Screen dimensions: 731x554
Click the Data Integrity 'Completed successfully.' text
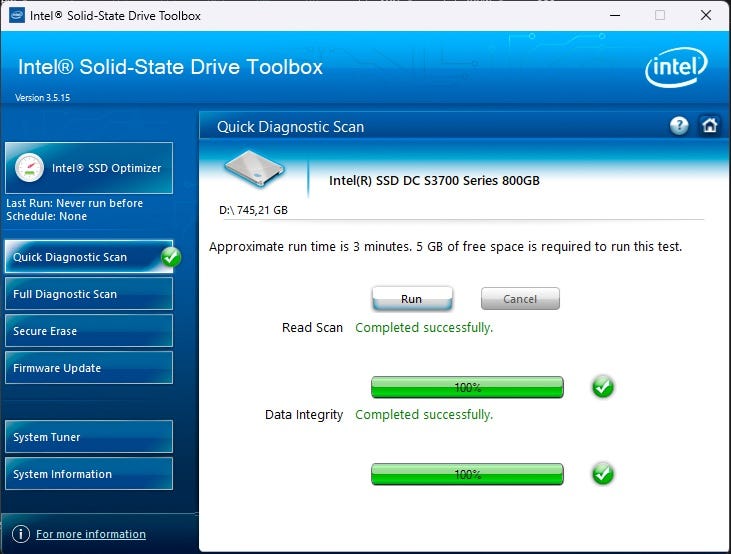click(x=424, y=415)
